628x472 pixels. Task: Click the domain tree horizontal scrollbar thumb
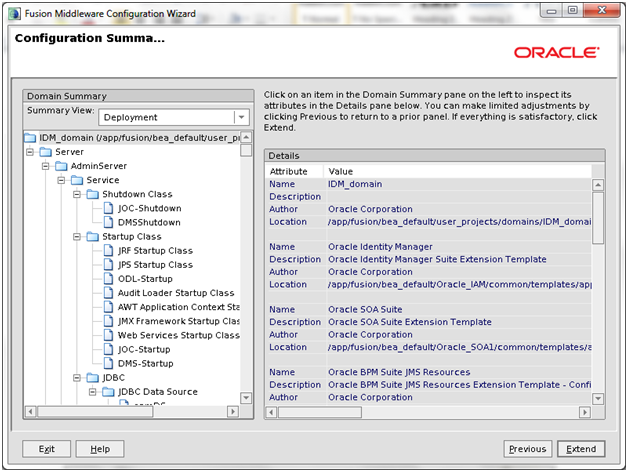pyautogui.click(x=95, y=411)
